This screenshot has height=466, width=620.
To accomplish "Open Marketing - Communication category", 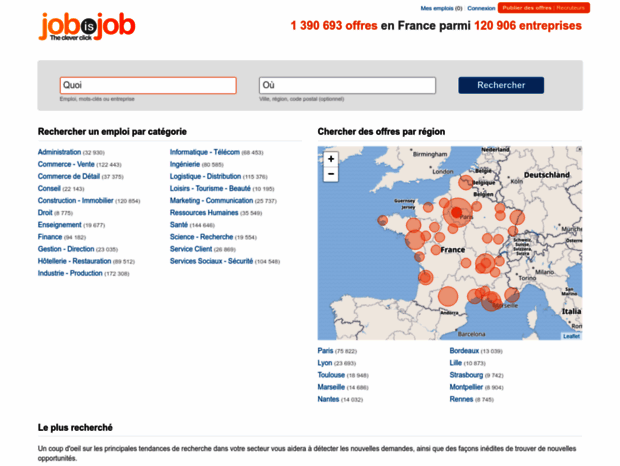I will (x=212, y=201).
